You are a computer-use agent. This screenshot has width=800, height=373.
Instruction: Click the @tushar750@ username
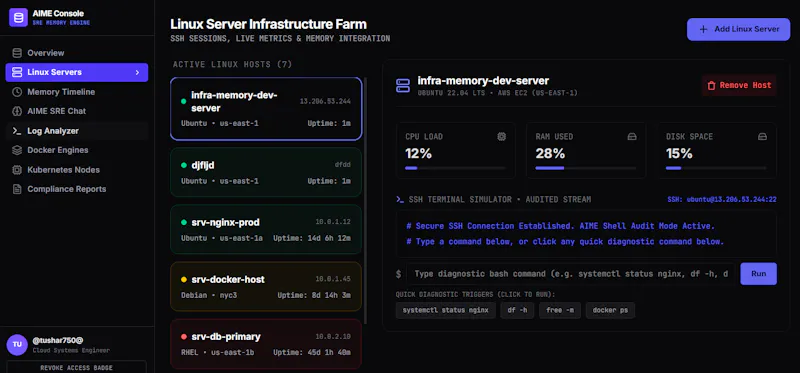pyautogui.click(x=58, y=340)
